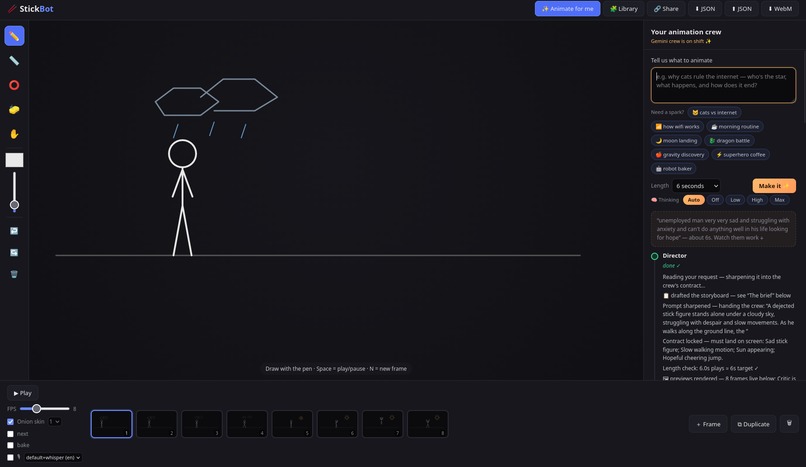Open the 'default+whisper (en)' dropdown
Image resolution: width=806 pixels, height=467 pixels.
[x=53, y=457]
